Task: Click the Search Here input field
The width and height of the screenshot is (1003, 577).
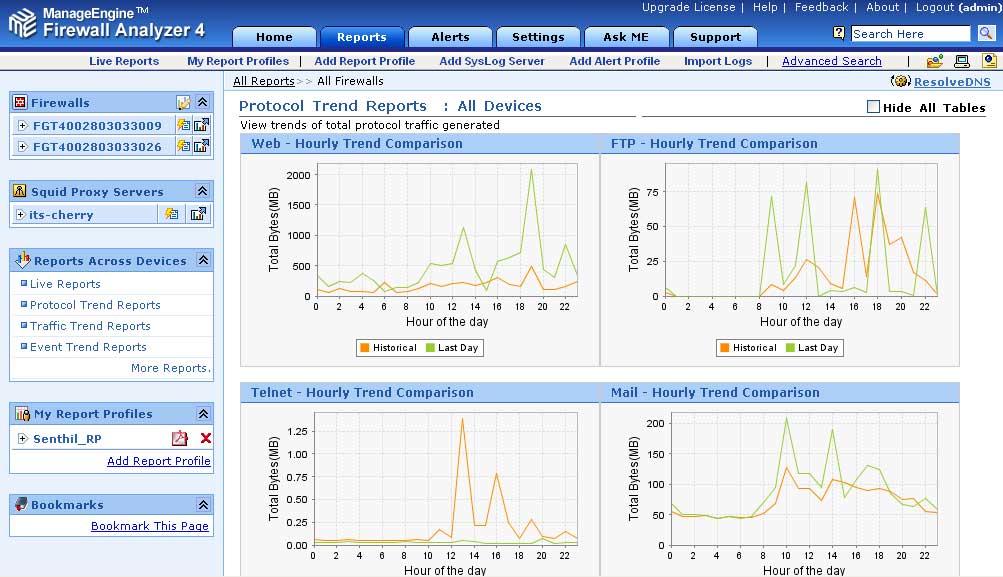Action: (910, 34)
